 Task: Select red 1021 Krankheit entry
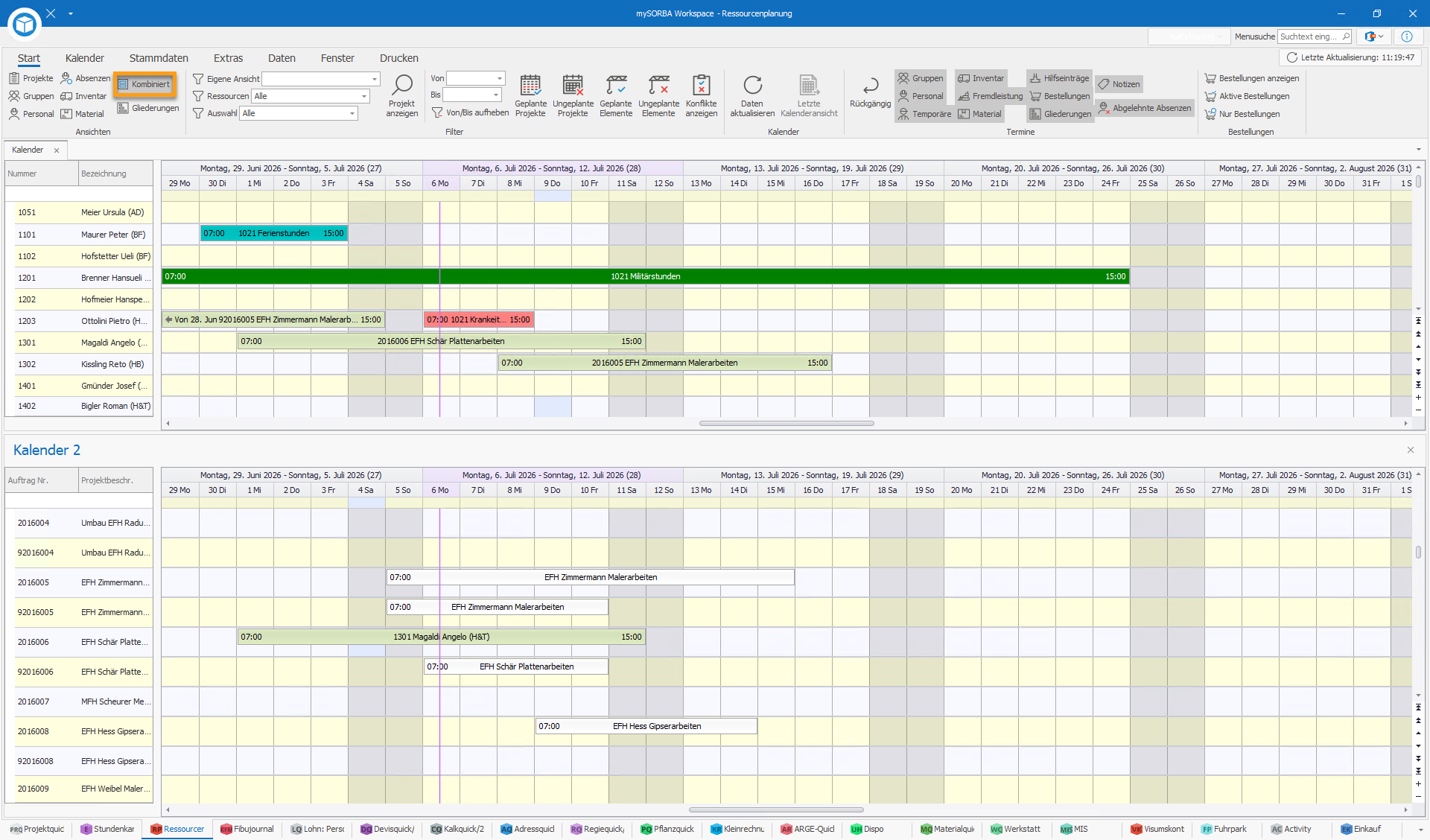pos(478,319)
